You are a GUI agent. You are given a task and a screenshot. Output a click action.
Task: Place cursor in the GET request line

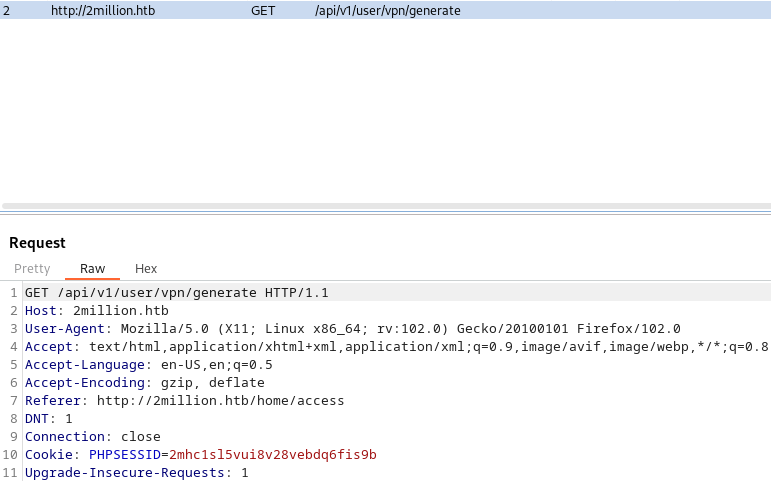[x=177, y=293]
